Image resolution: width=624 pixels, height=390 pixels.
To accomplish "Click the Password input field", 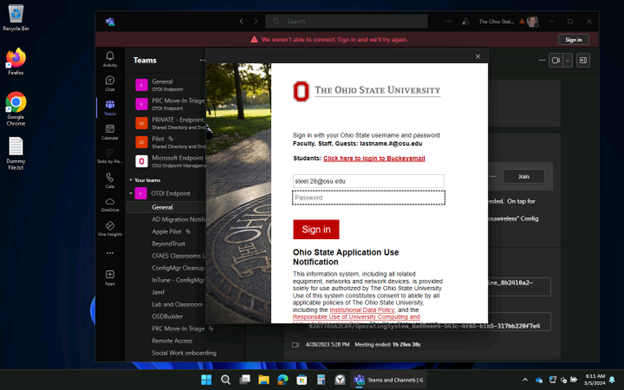I will click(369, 197).
